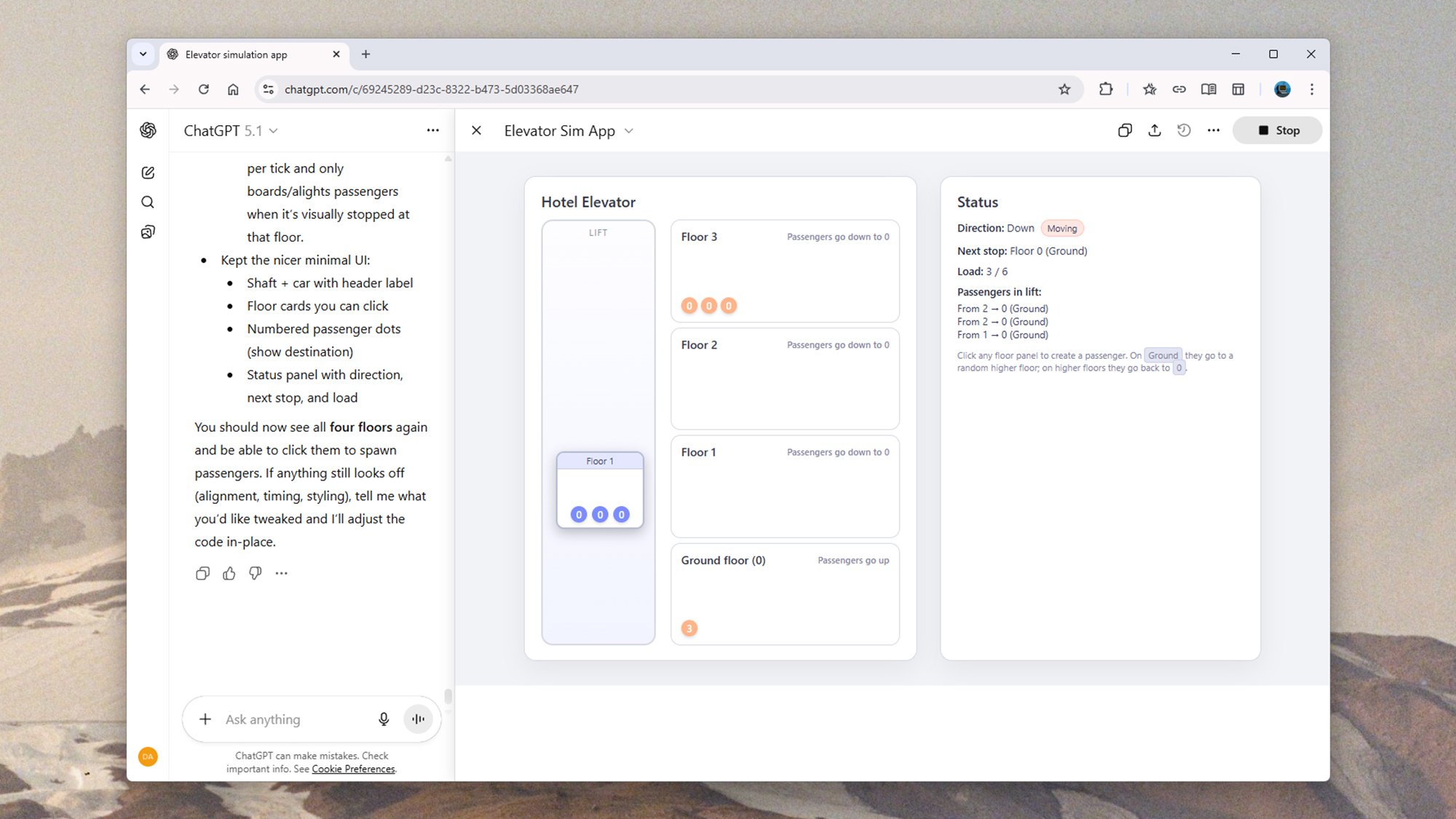
Task: Start voice mode waveform button
Action: (x=418, y=719)
